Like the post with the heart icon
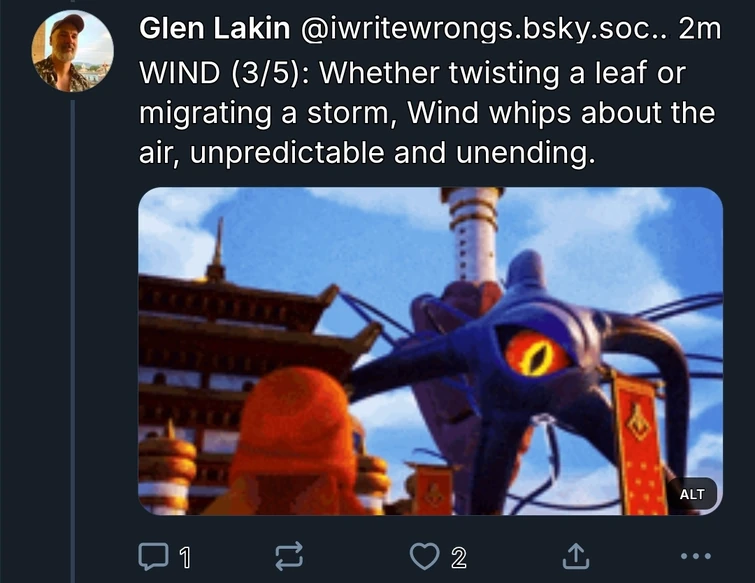This screenshot has width=755, height=583. pos(424,556)
